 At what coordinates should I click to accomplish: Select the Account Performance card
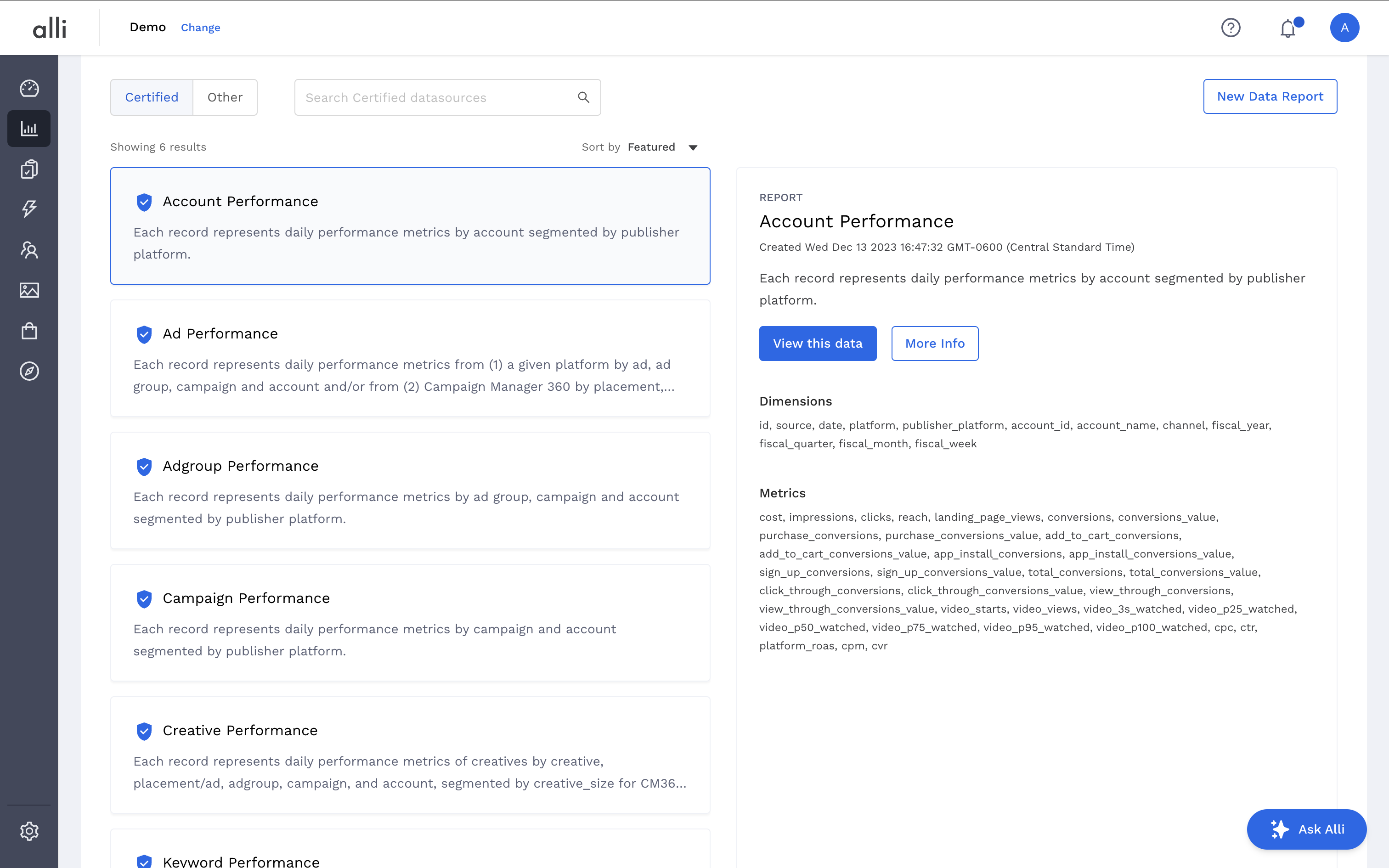click(410, 225)
